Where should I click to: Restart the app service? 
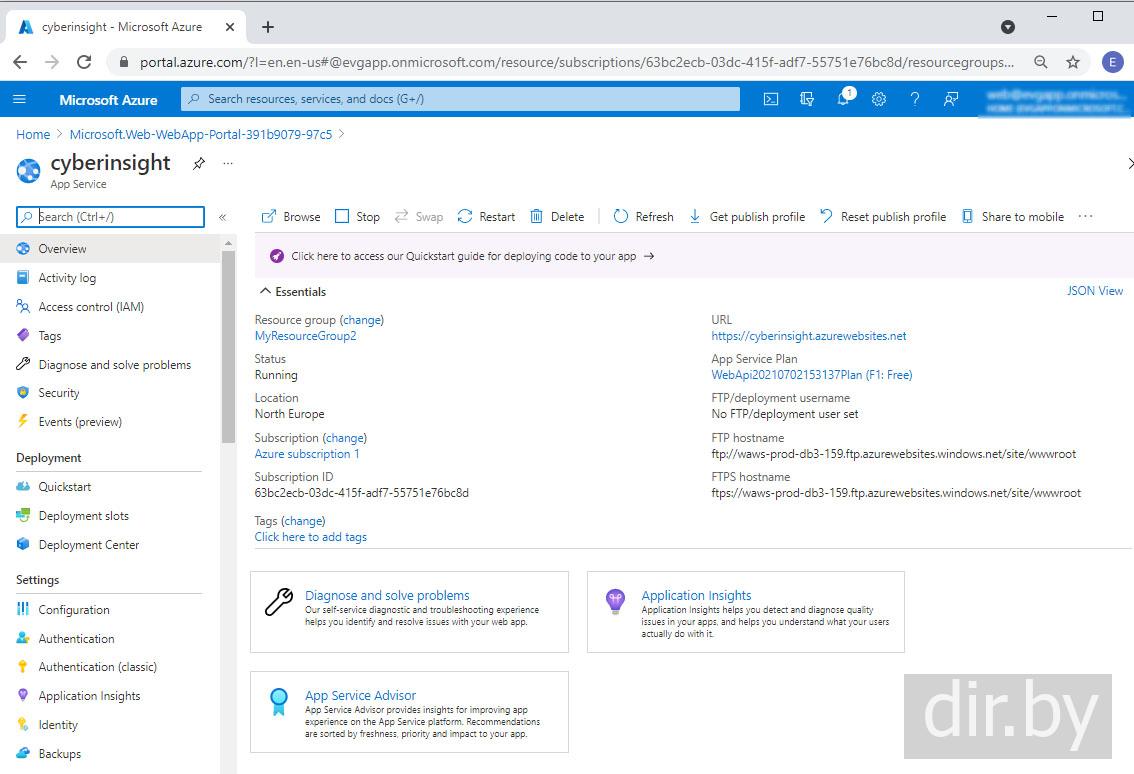(486, 217)
